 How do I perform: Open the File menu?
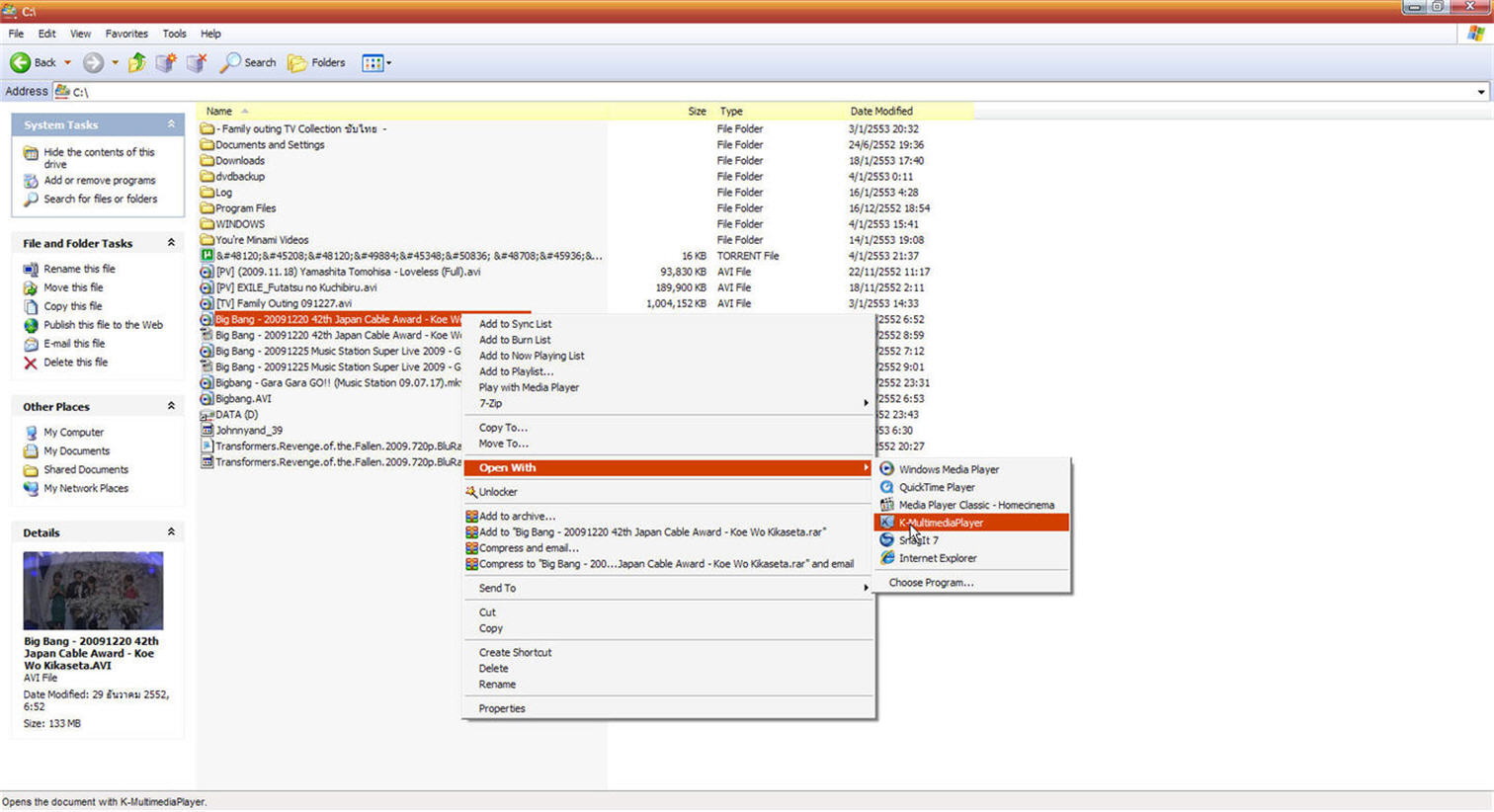tap(16, 34)
